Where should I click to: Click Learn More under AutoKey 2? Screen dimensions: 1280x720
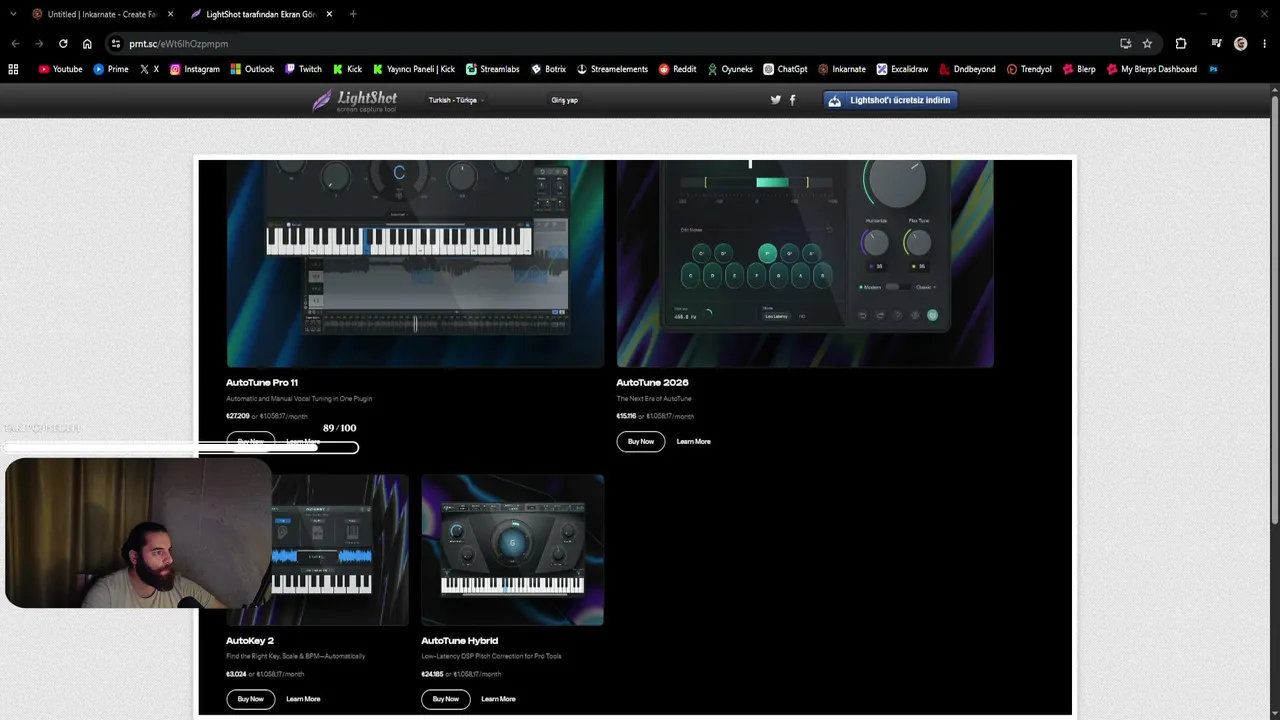tap(303, 699)
